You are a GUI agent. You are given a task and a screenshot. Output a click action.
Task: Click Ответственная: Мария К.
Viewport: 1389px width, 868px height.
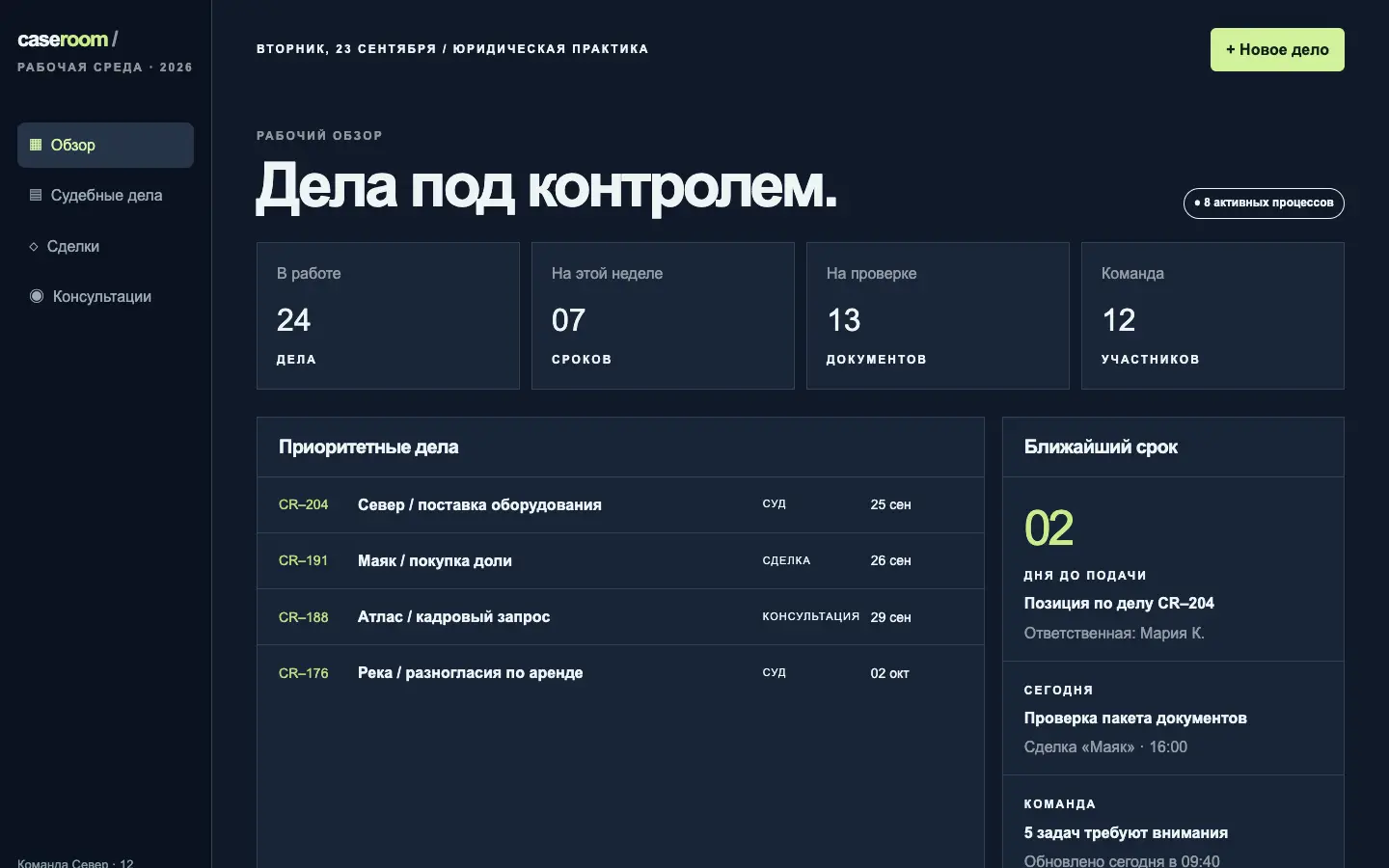coord(1114,633)
